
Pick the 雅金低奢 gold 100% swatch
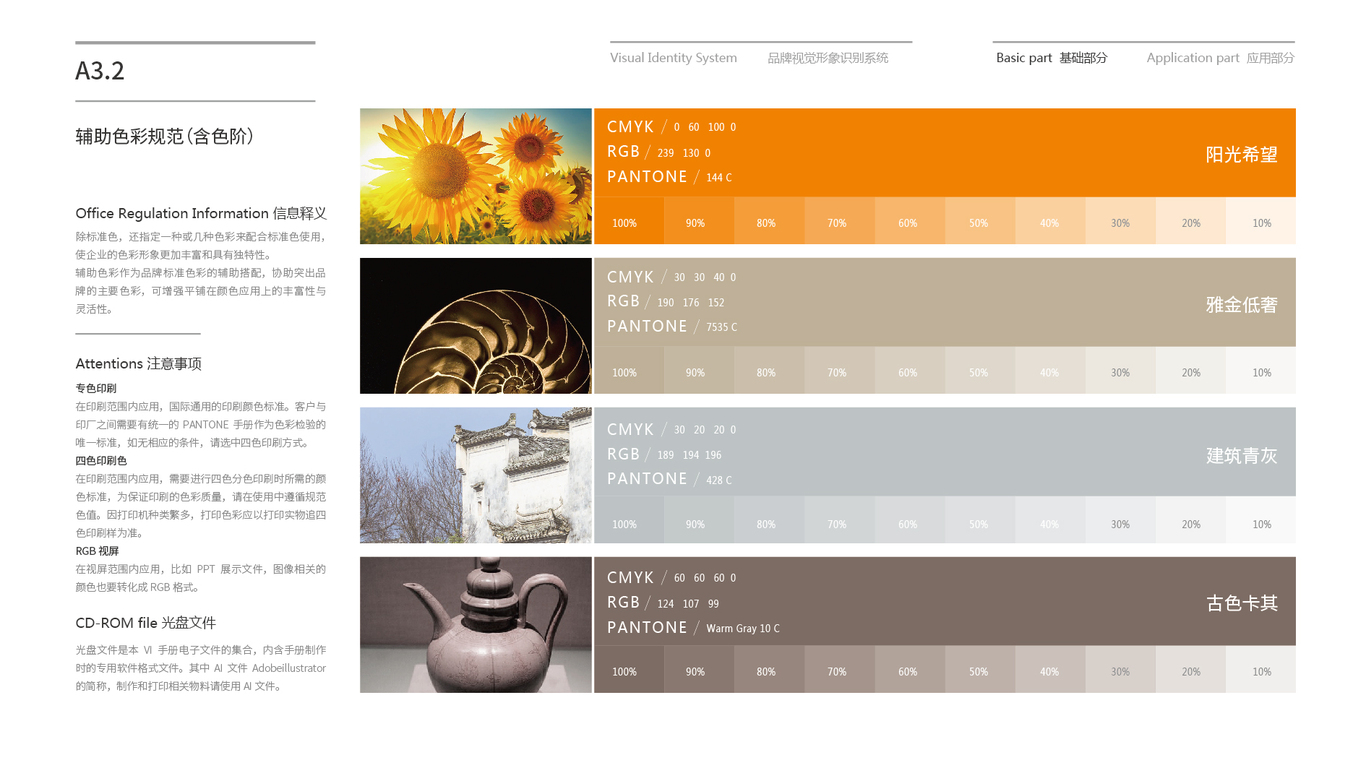click(629, 371)
